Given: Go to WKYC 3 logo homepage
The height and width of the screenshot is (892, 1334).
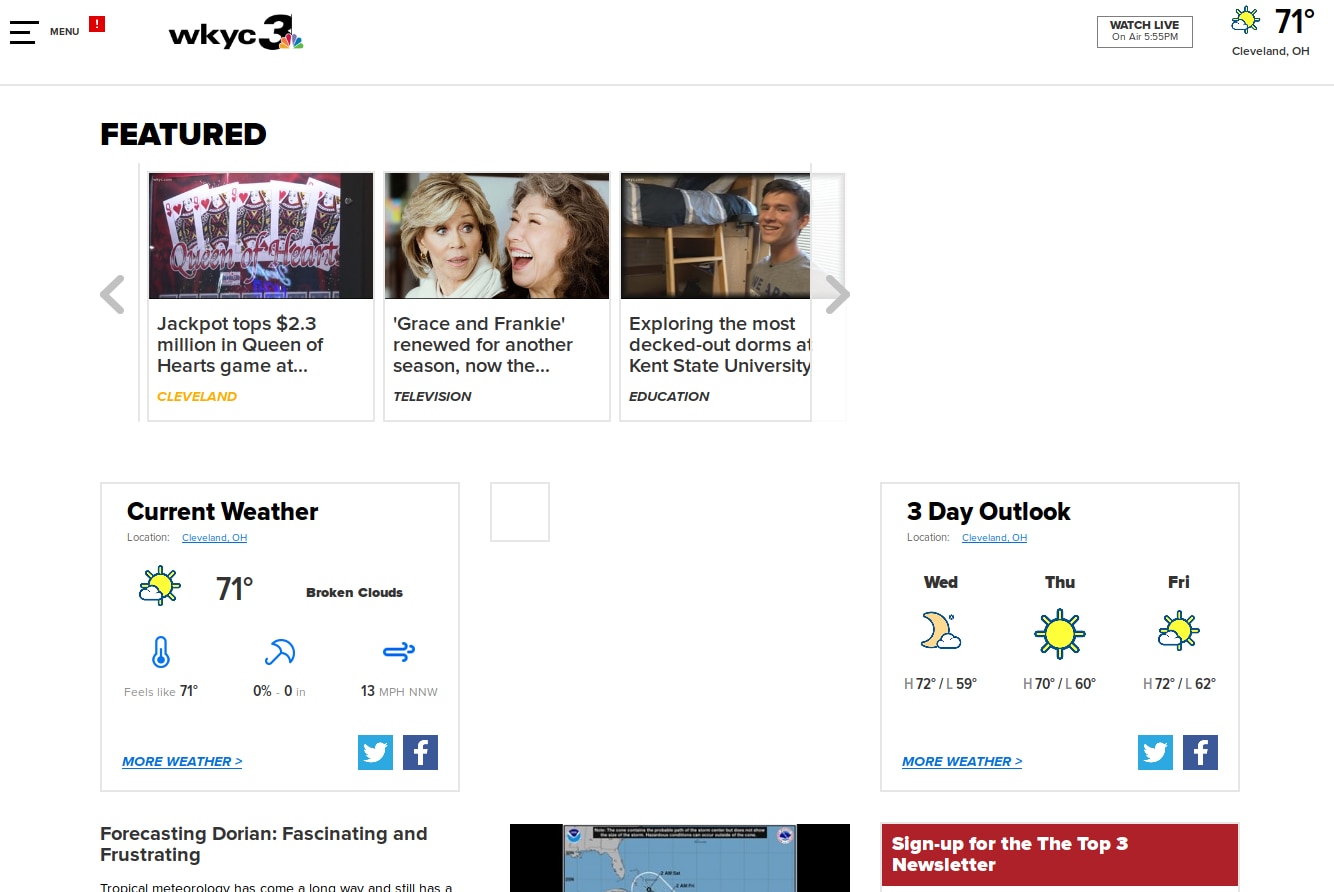Looking at the screenshot, I should point(236,32).
